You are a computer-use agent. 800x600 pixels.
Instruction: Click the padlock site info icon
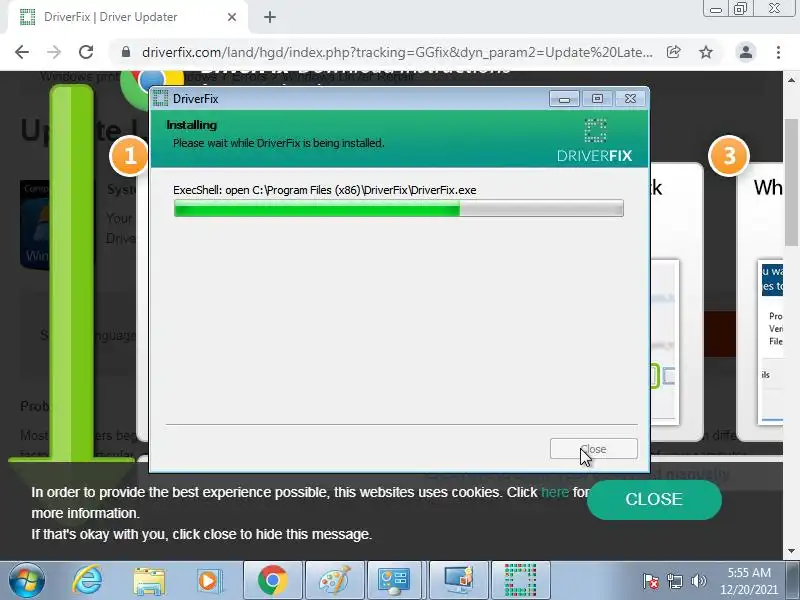click(126, 52)
